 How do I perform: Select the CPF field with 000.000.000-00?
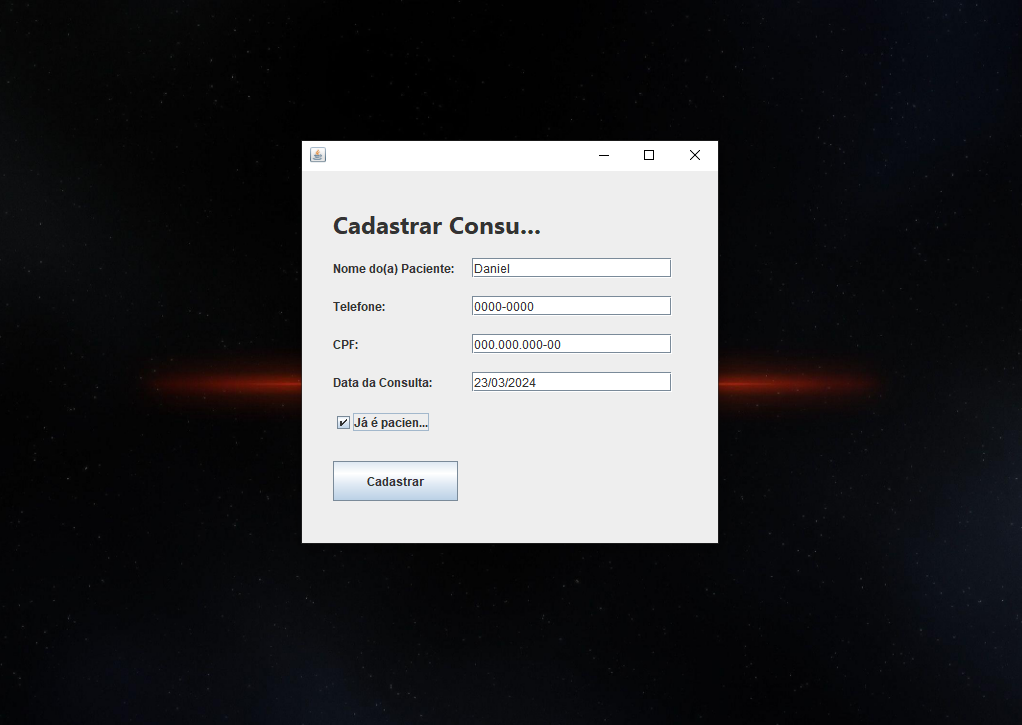[570, 344]
